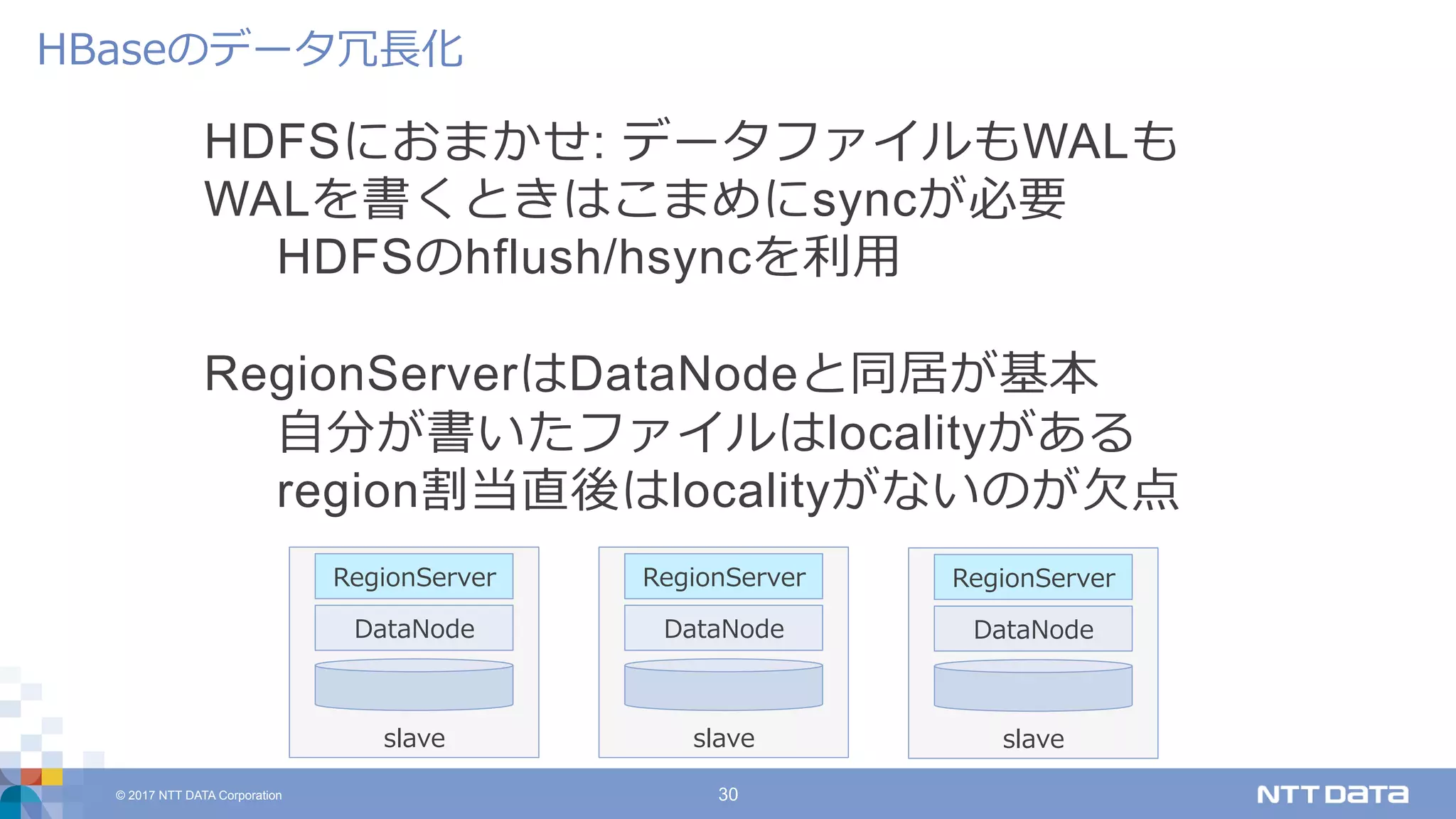Click the right DataNode box
Viewport: 1456px width, 819px height.
coord(1033,629)
